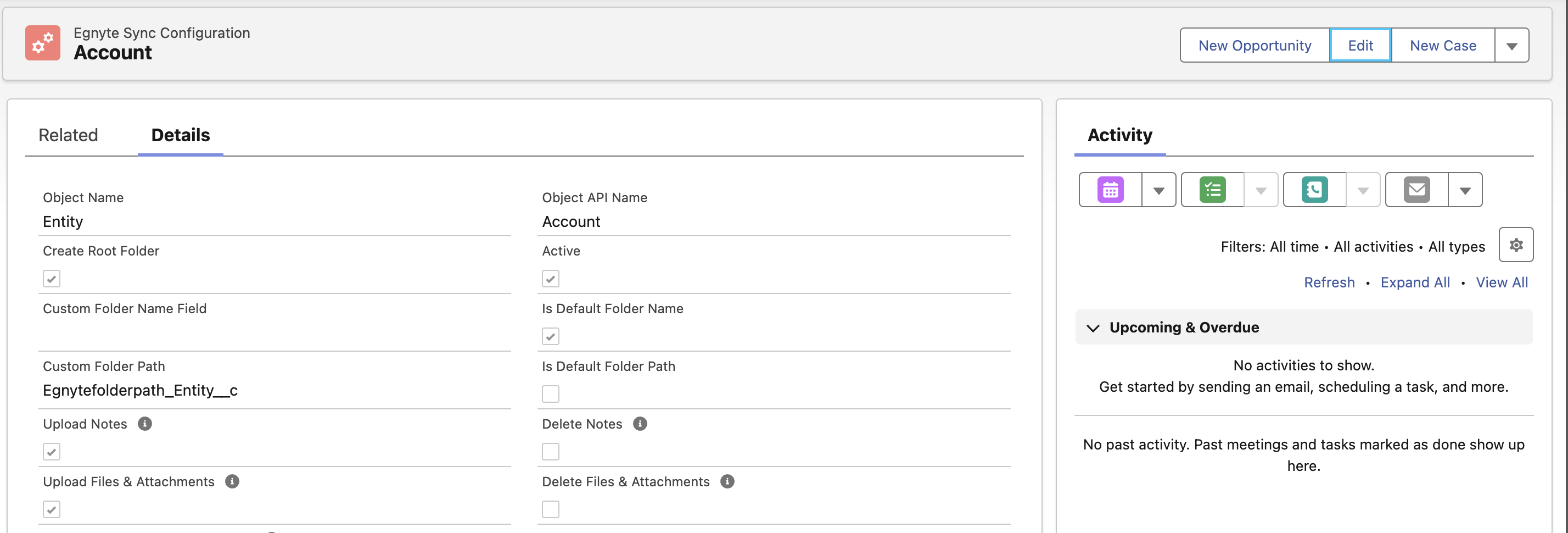
Task: Check the Delete Notes box
Action: [x=551, y=452]
